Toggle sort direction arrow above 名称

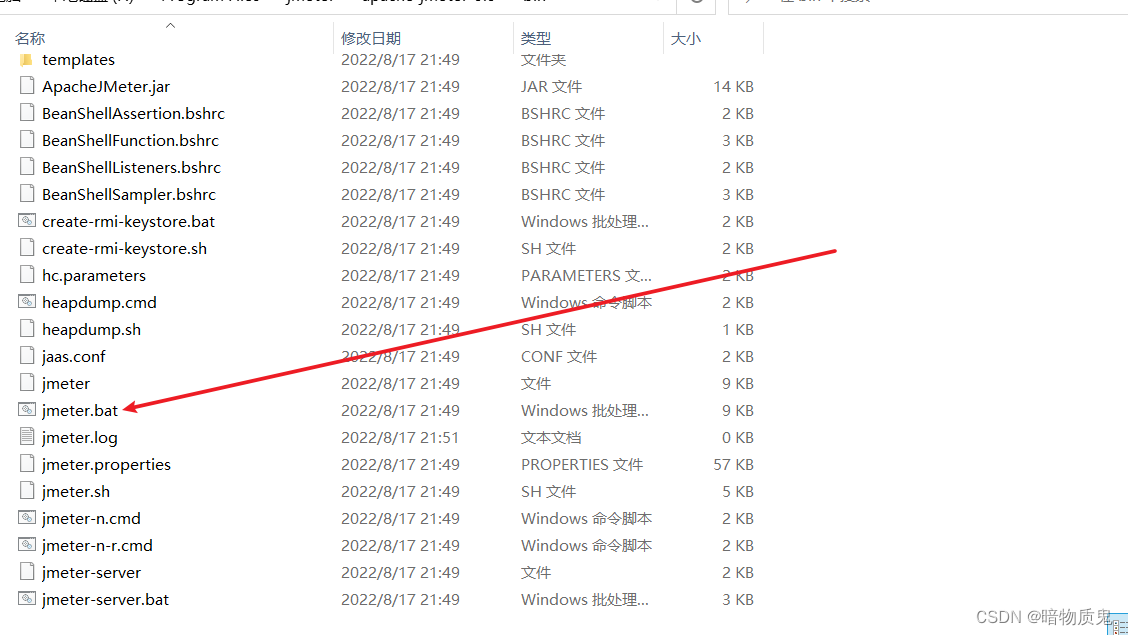[x=170, y=25]
